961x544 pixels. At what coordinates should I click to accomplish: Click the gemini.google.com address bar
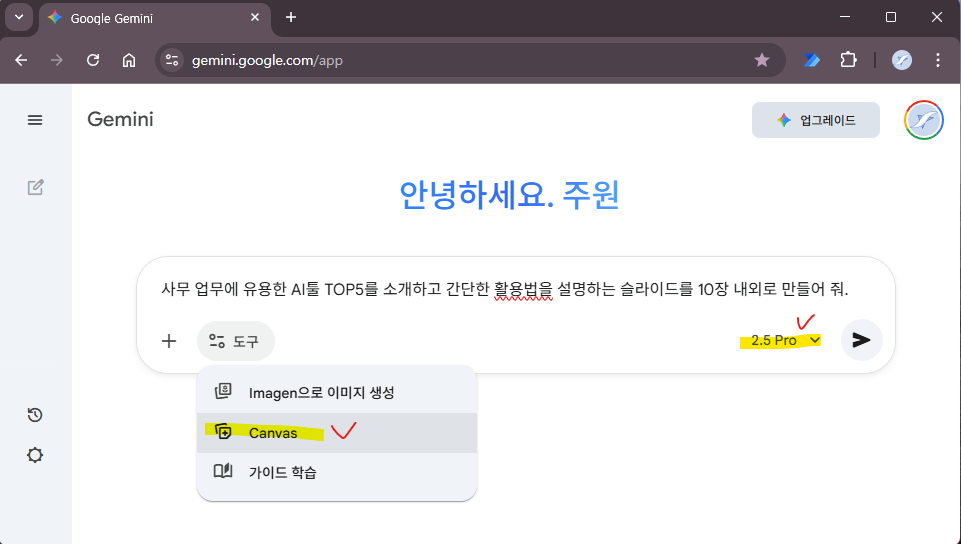[x=450, y=60]
